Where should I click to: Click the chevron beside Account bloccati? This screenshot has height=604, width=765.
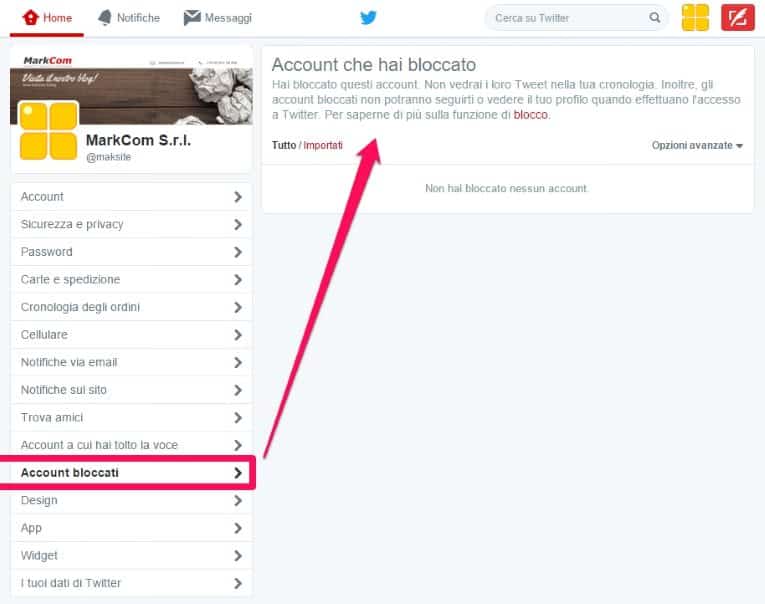click(238, 472)
